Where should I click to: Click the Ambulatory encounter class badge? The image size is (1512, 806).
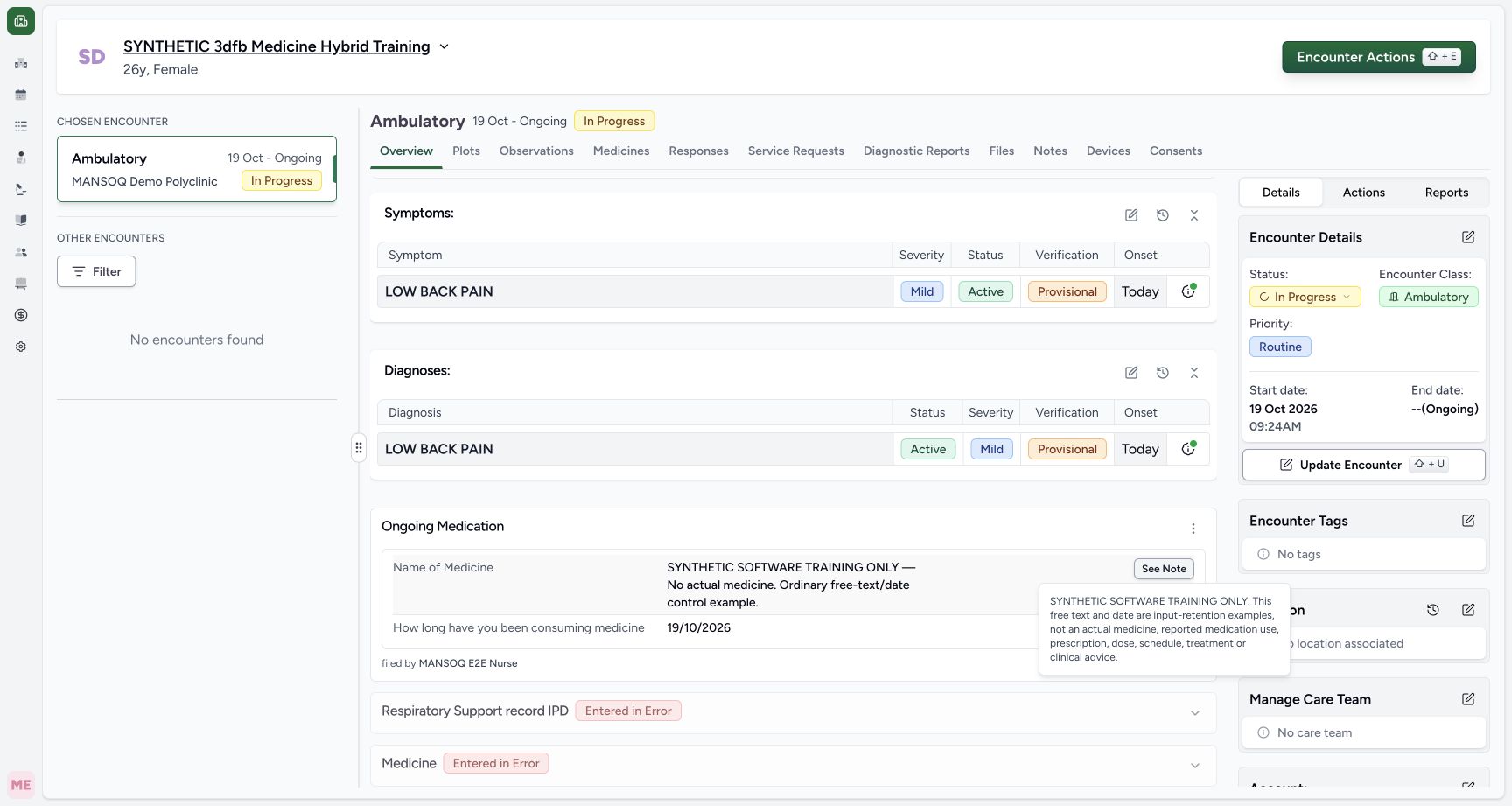(x=1429, y=297)
